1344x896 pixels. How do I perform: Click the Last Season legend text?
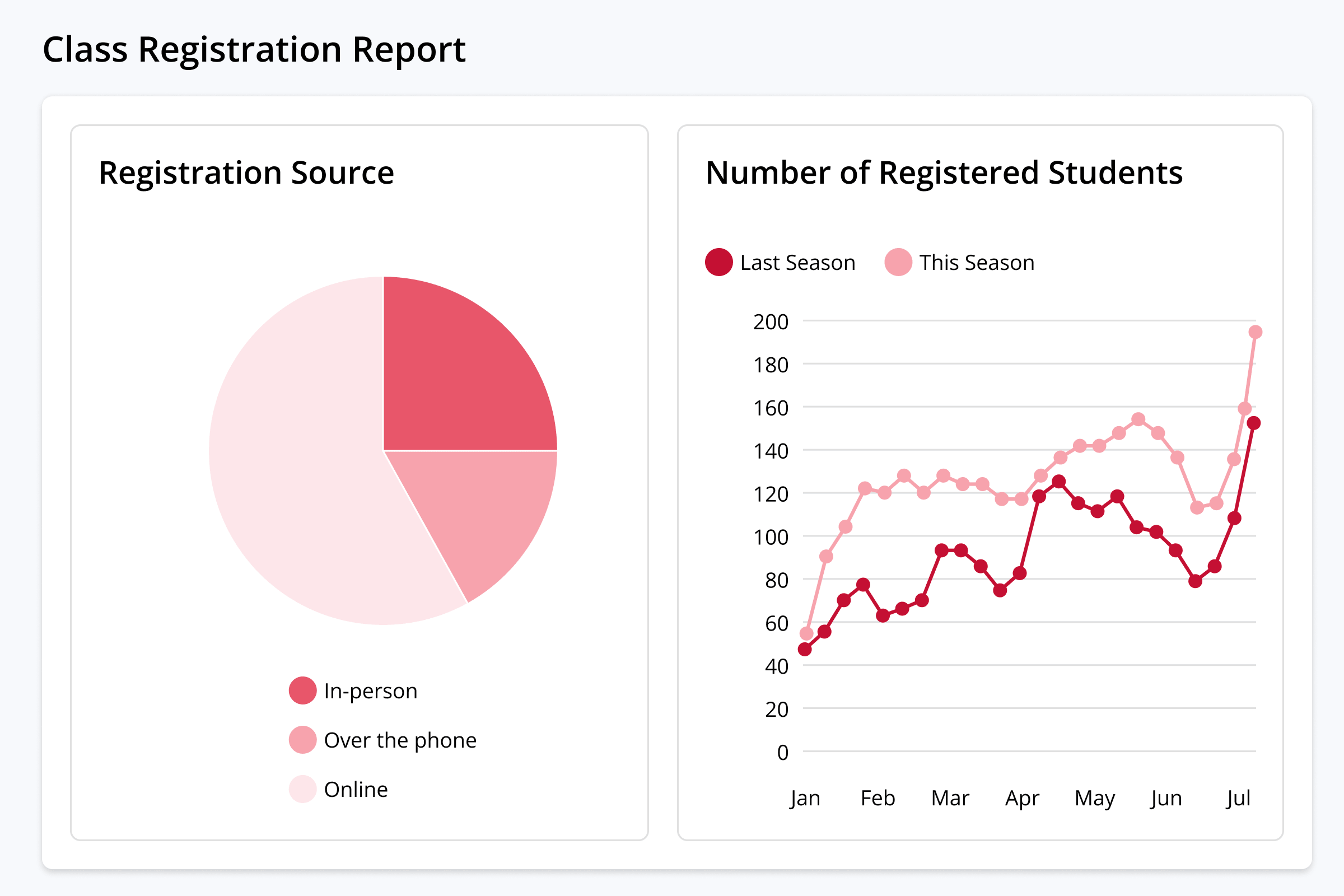(x=797, y=263)
